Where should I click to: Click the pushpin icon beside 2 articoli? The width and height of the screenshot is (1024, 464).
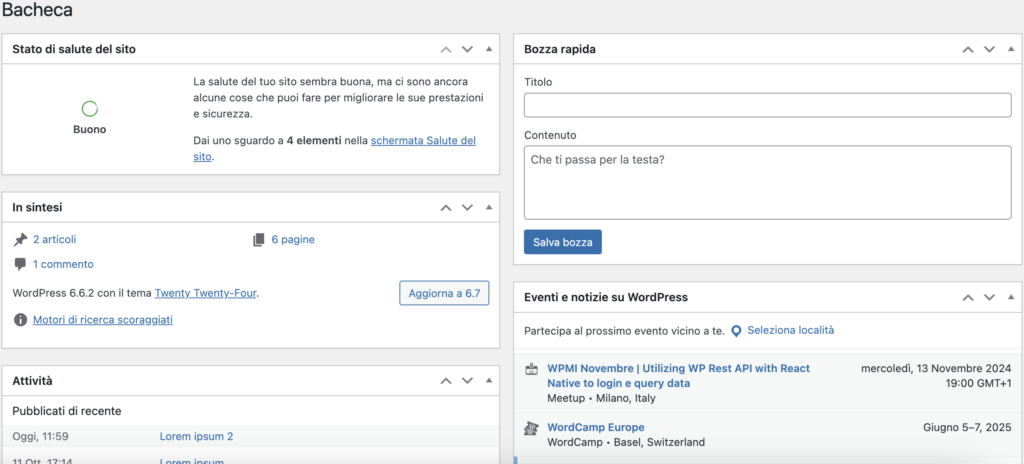[20, 240]
